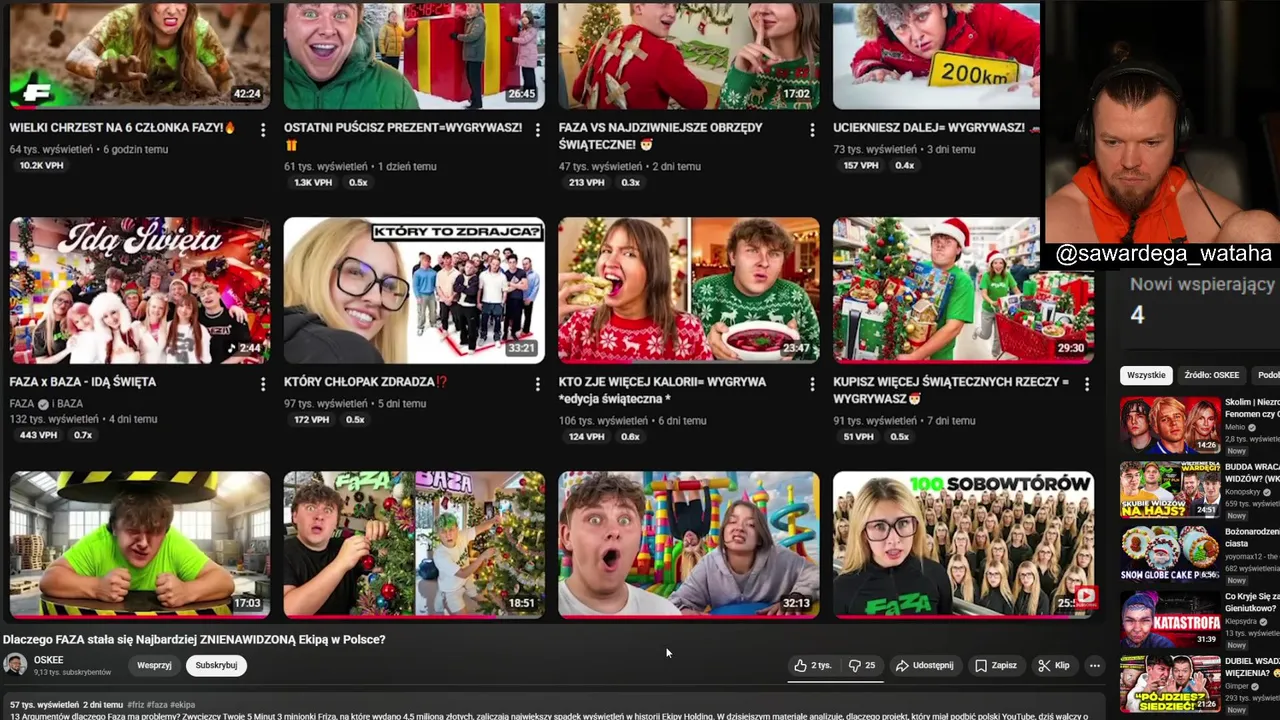Open WIELKI CHRZEST NA 6 CZŁONKA FAZY title
The width and height of the screenshot is (1280, 720).
[x=122, y=128]
